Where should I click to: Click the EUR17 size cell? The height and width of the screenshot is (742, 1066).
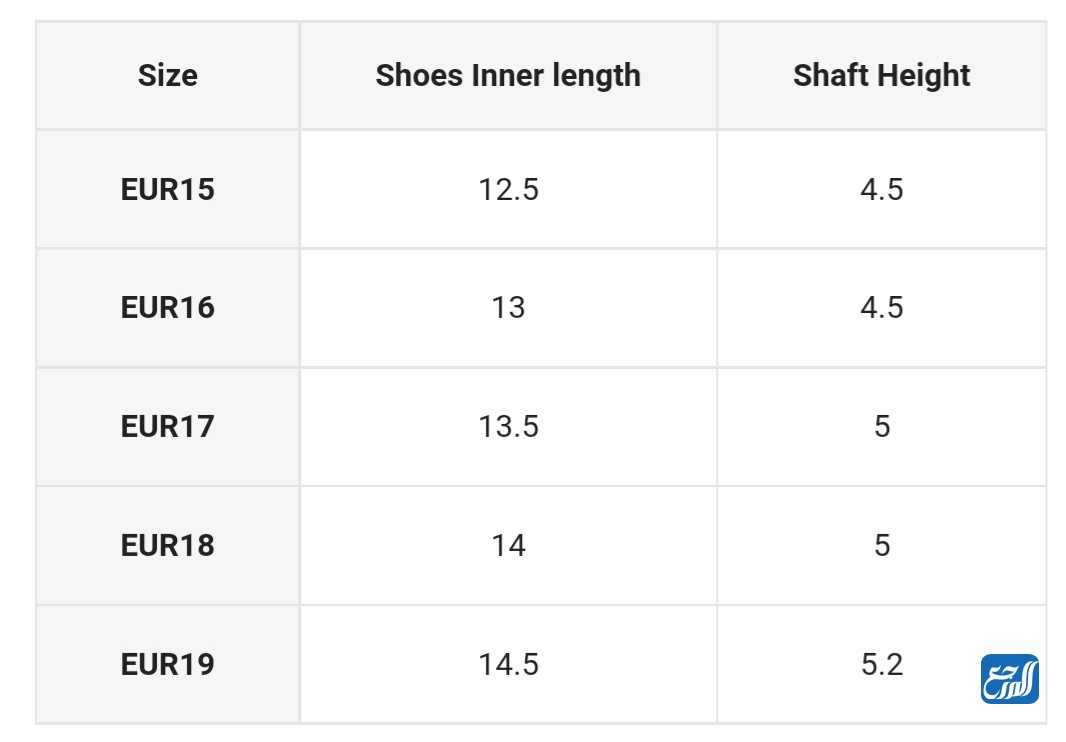coord(167,426)
